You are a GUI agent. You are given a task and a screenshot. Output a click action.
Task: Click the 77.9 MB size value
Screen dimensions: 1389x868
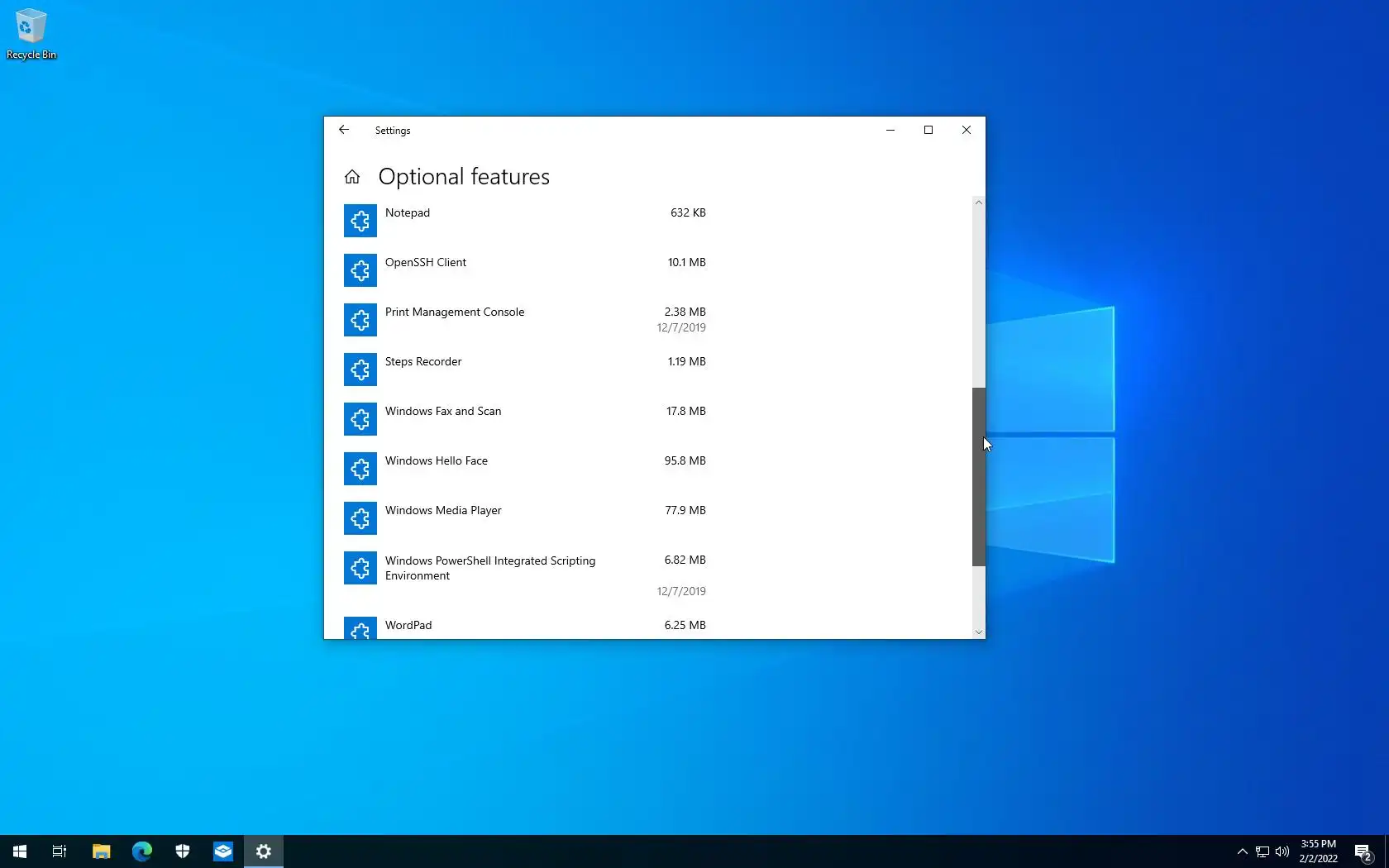[x=685, y=510]
